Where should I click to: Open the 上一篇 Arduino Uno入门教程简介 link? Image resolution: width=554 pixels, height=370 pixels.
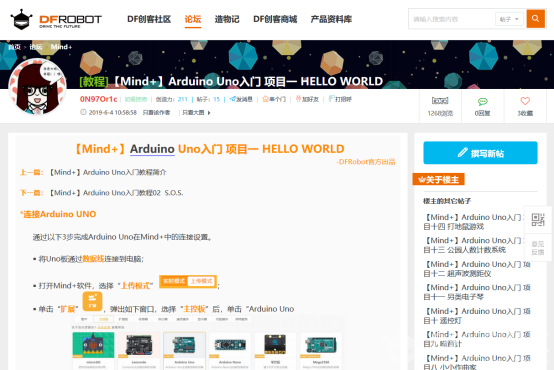(108, 172)
